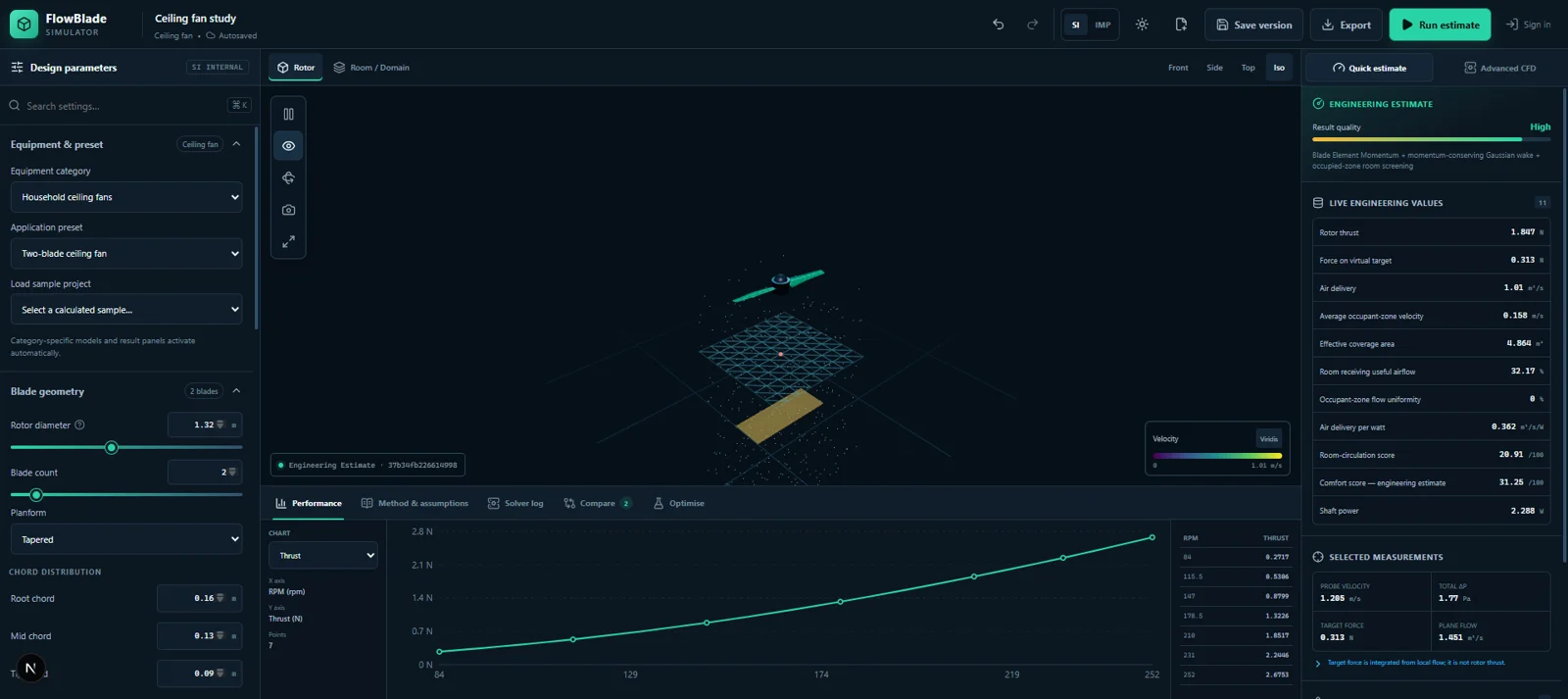The width and height of the screenshot is (1568, 699).
Task: Set viewport to Top view
Action: [x=1248, y=68]
